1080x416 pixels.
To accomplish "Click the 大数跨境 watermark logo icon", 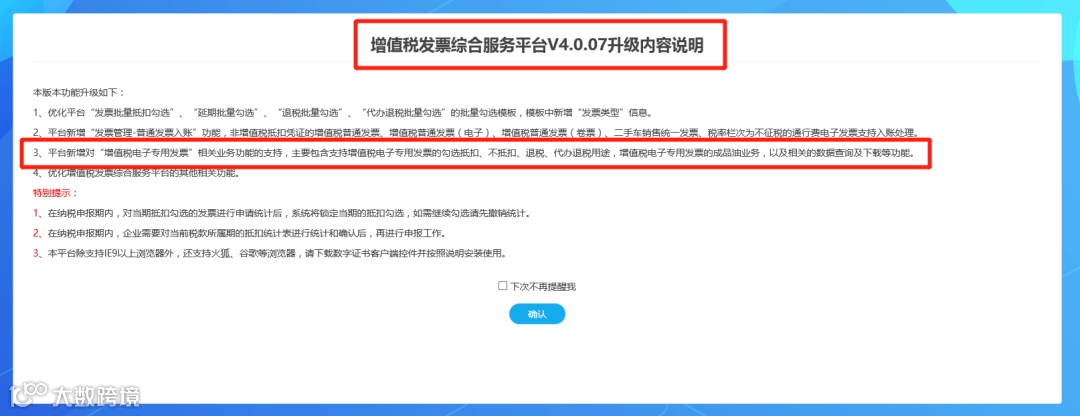I will (28, 395).
